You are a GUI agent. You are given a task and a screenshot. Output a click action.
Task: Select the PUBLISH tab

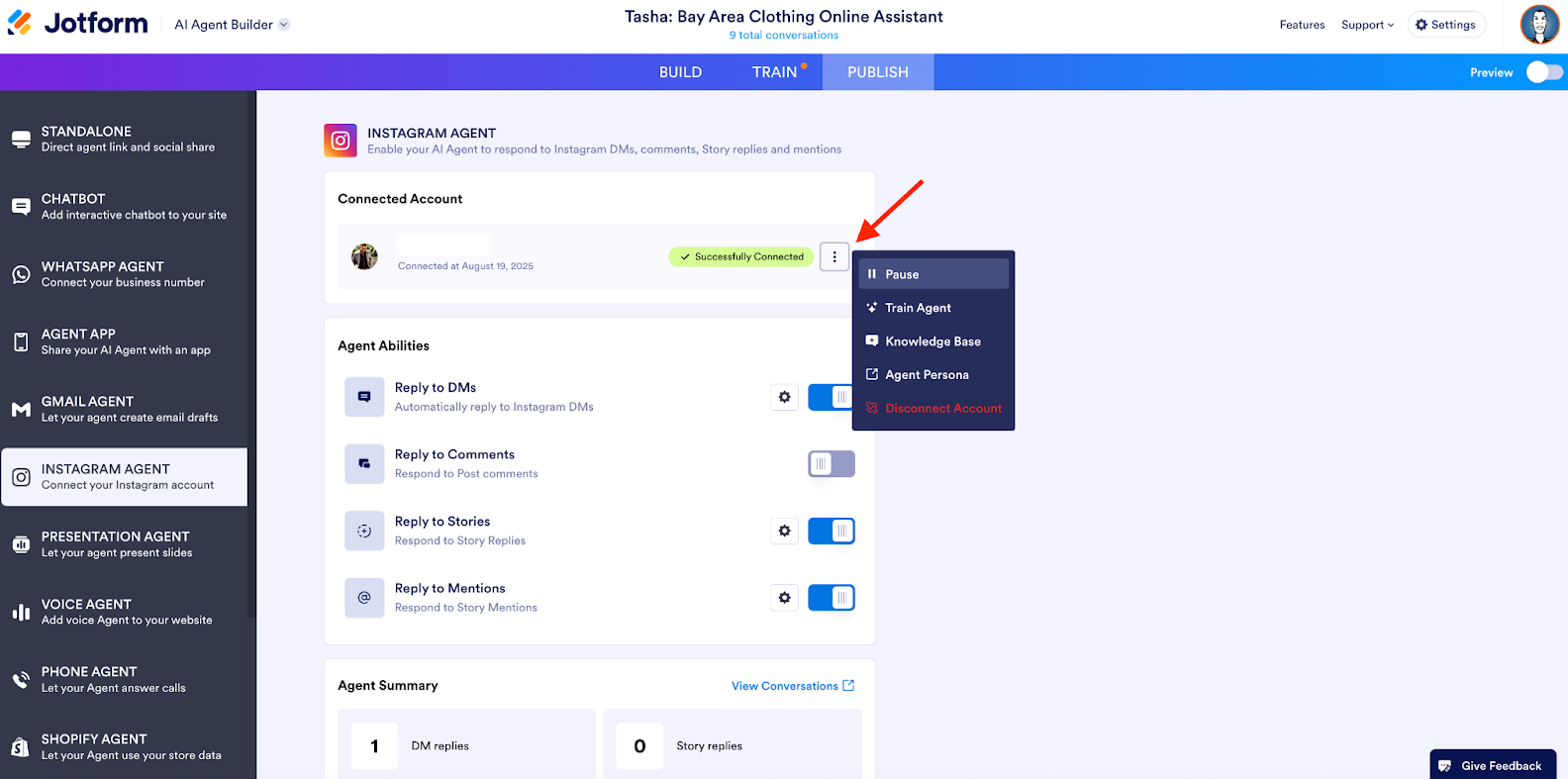tap(878, 72)
